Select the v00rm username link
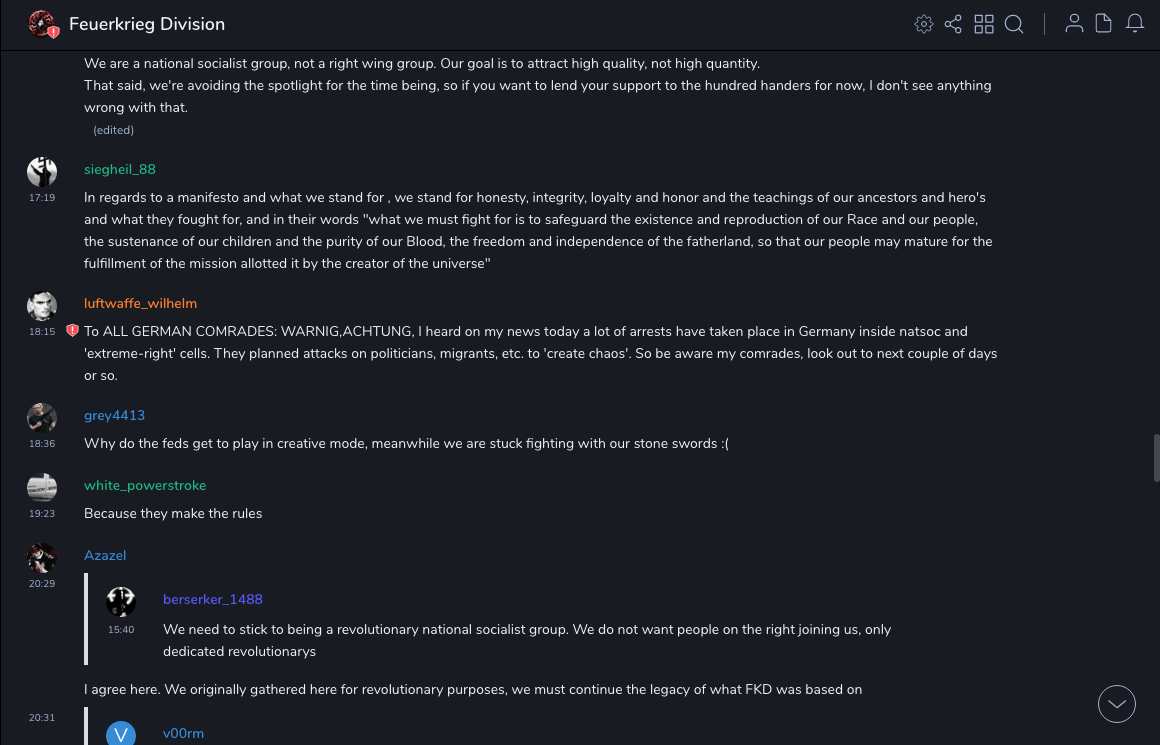This screenshot has height=745, width=1160. [x=183, y=733]
